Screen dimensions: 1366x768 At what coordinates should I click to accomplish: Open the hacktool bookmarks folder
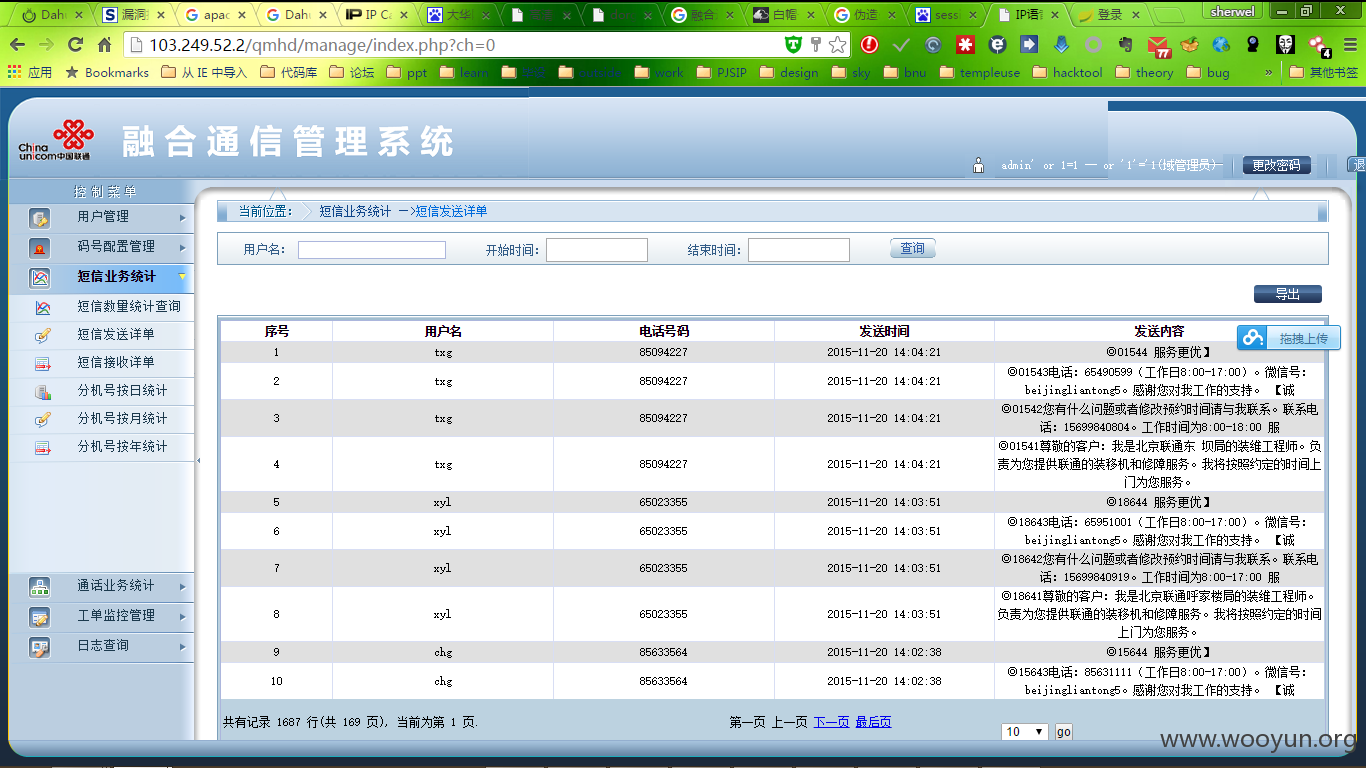tap(1067, 72)
